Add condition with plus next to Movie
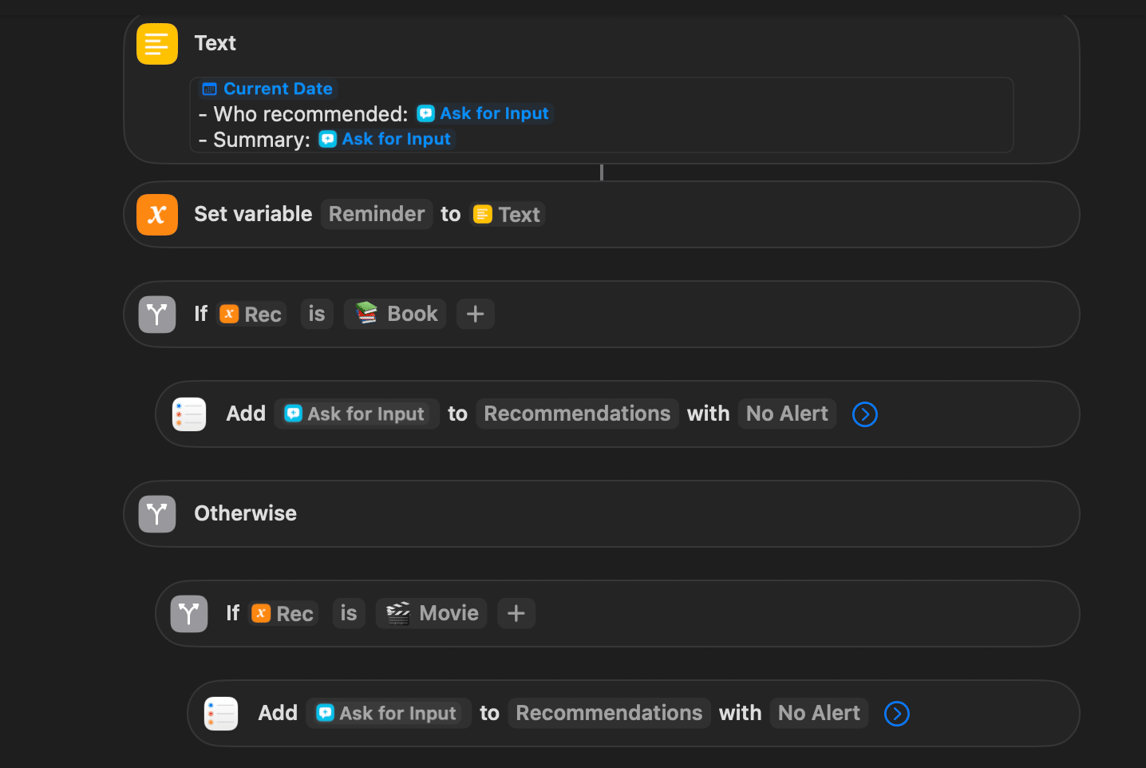 tap(516, 613)
